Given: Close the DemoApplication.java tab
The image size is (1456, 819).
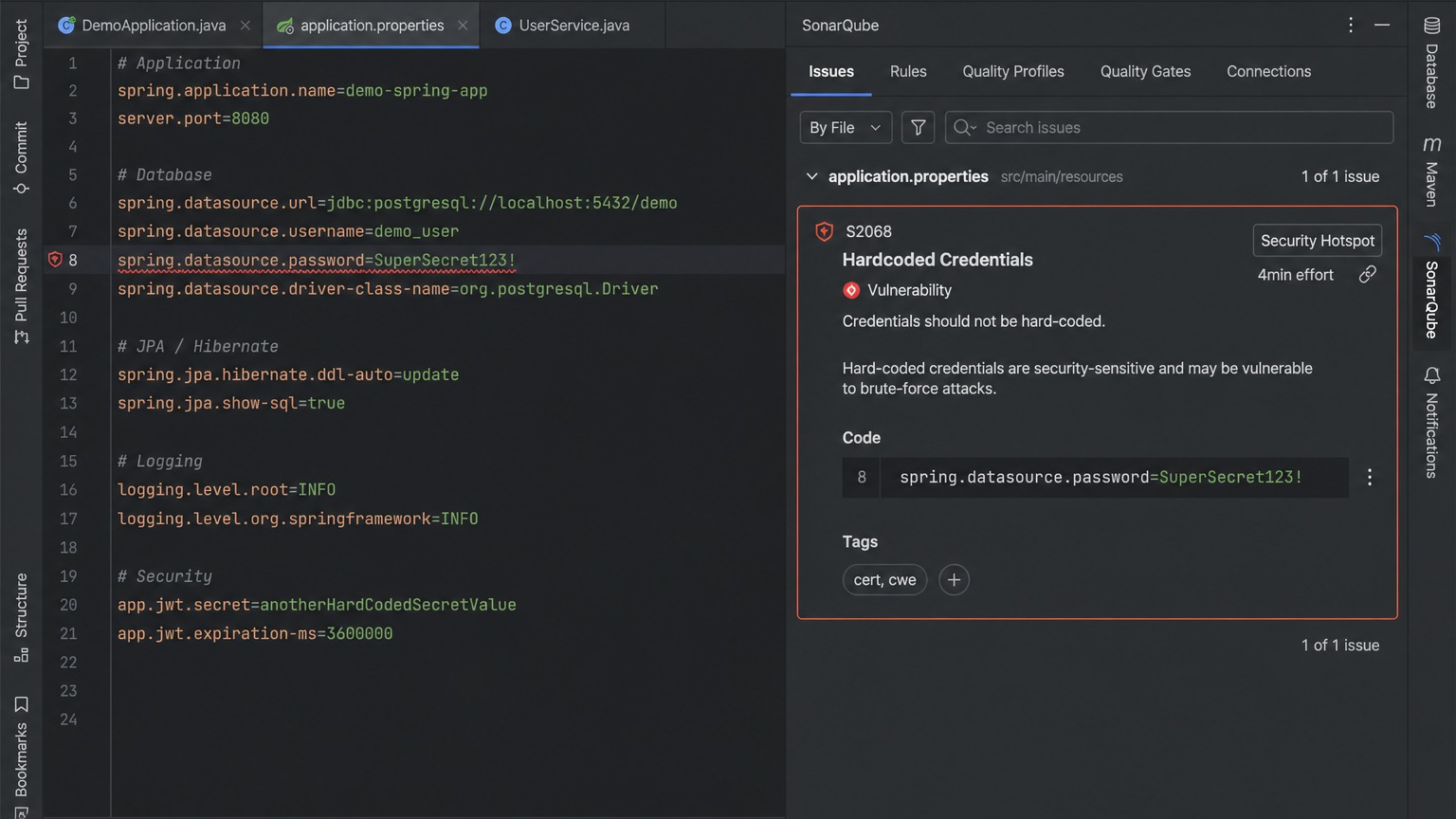Looking at the screenshot, I should (x=246, y=26).
